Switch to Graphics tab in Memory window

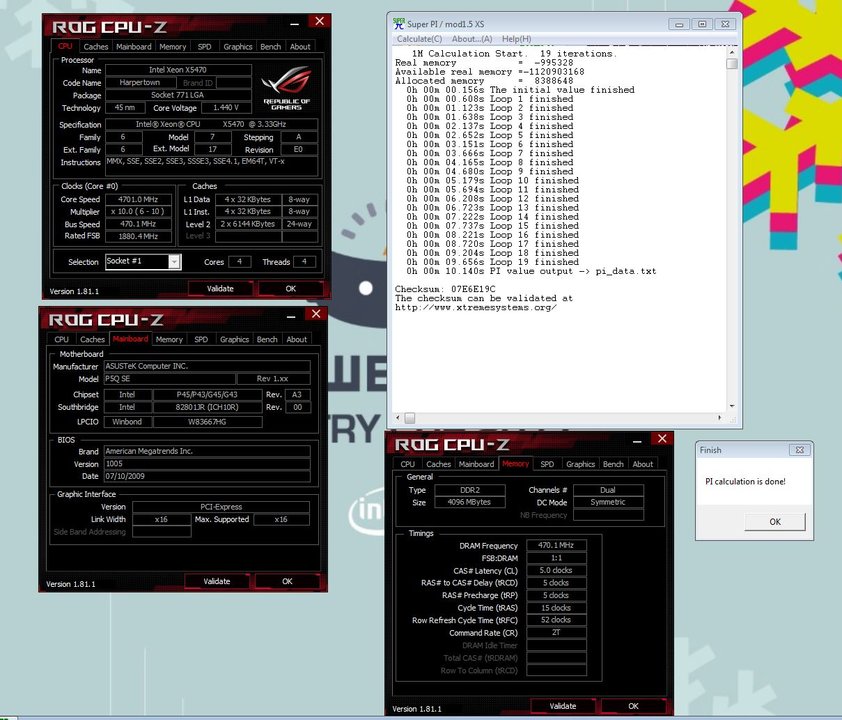coord(580,464)
